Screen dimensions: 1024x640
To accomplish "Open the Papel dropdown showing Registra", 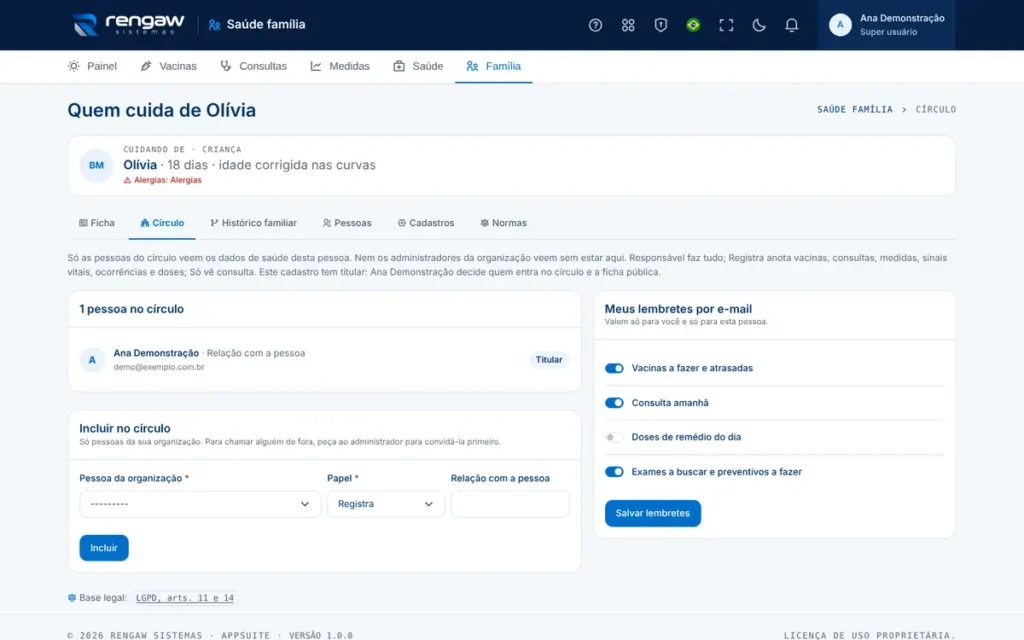I will (385, 504).
